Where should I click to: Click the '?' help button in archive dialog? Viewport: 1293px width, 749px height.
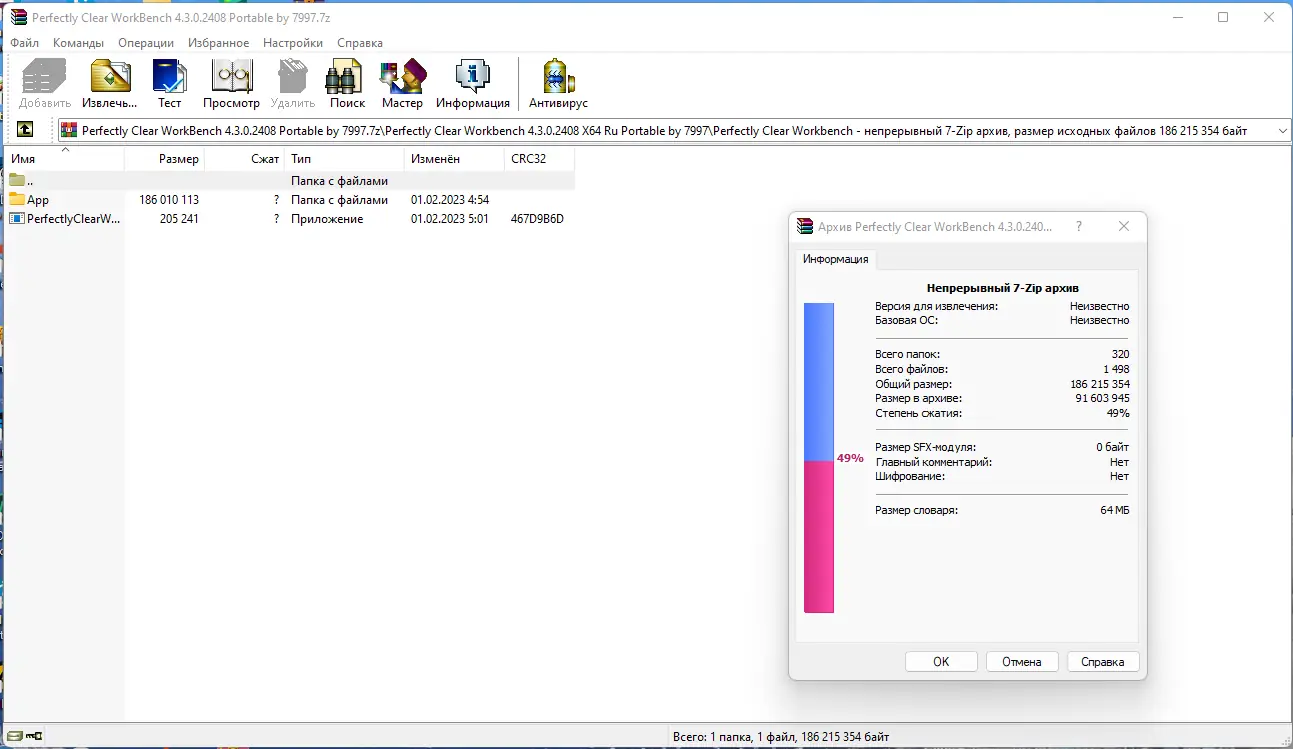(1079, 227)
